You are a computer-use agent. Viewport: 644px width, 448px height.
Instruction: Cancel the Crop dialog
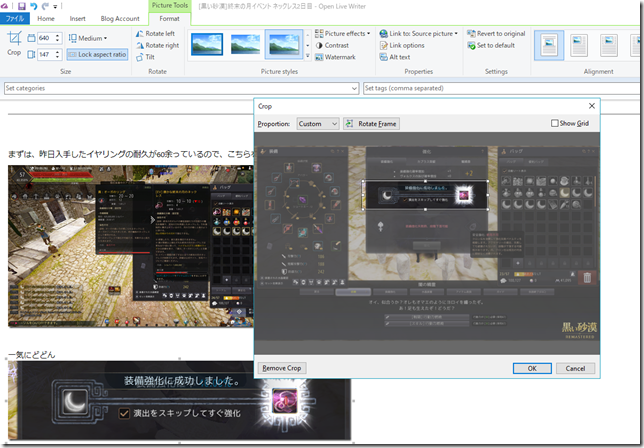click(575, 368)
